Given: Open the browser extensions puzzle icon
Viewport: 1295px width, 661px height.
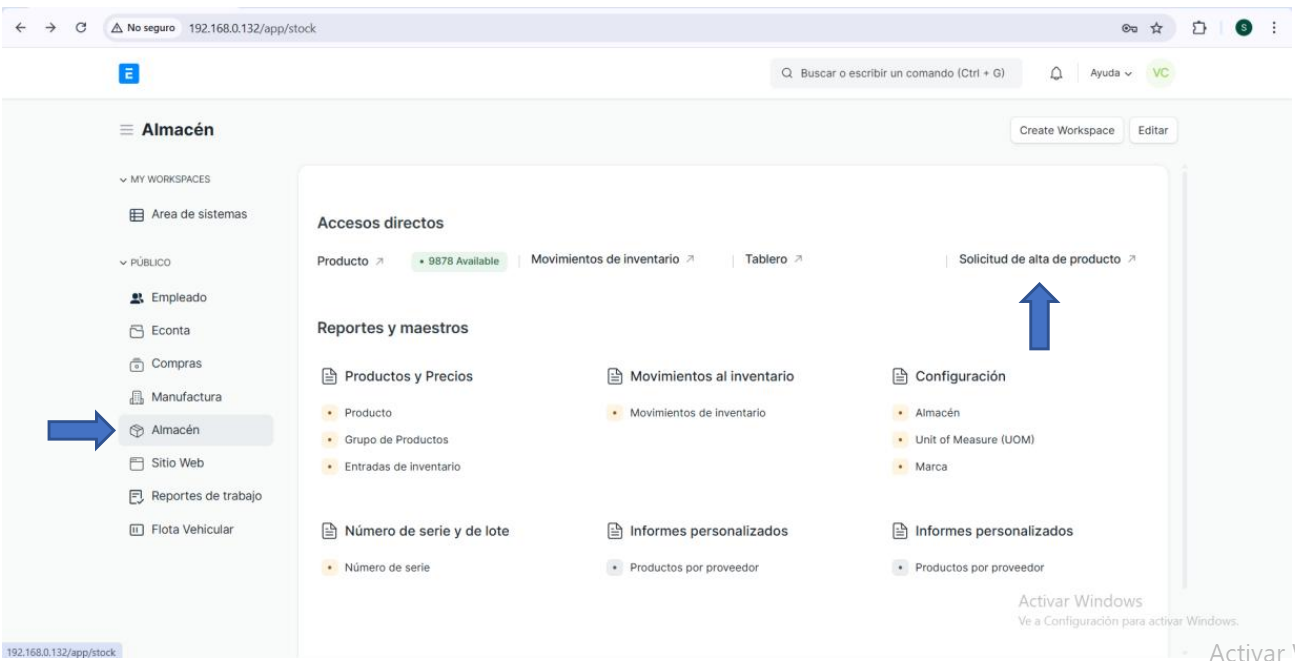Looking at the screenshot, I should tap(1200, 28).
